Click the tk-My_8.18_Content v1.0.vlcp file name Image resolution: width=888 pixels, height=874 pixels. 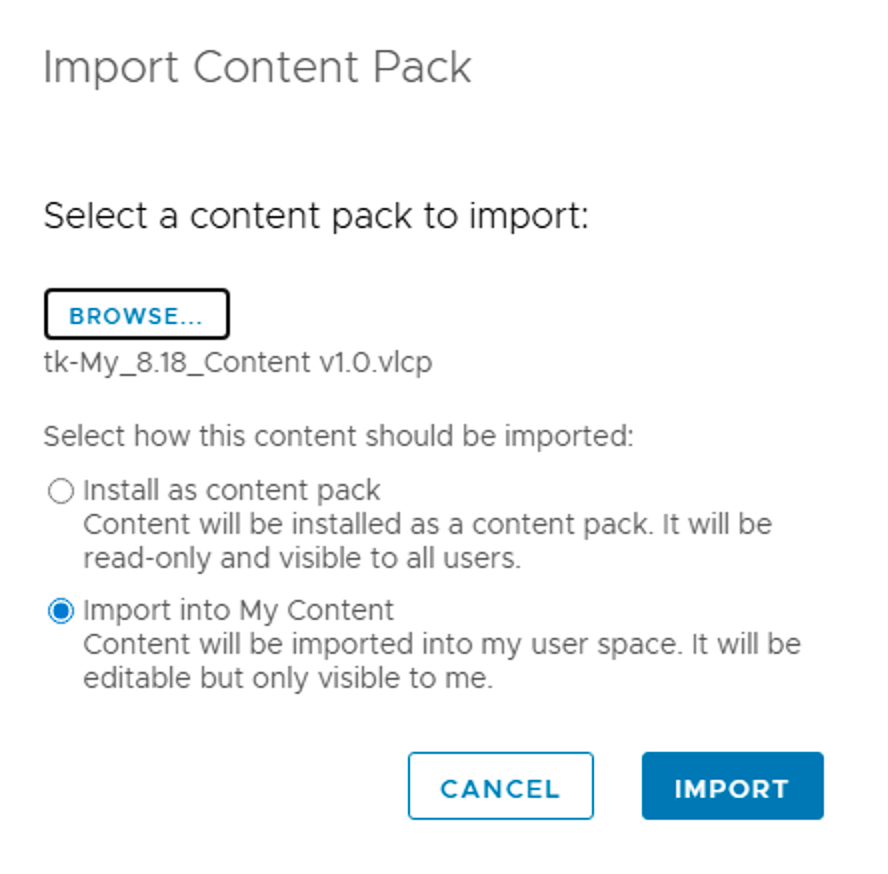click(x=238, y=362)
